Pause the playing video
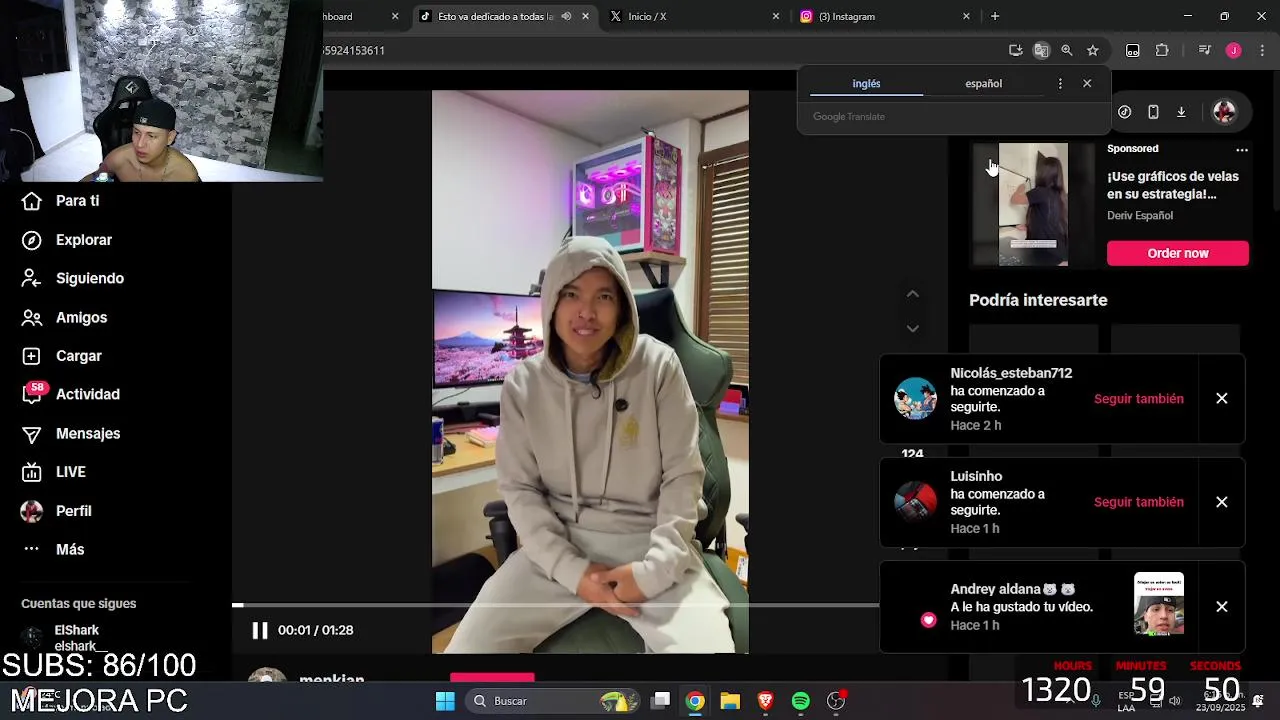This screenshot has width=1280, height=720. point(260,630)
